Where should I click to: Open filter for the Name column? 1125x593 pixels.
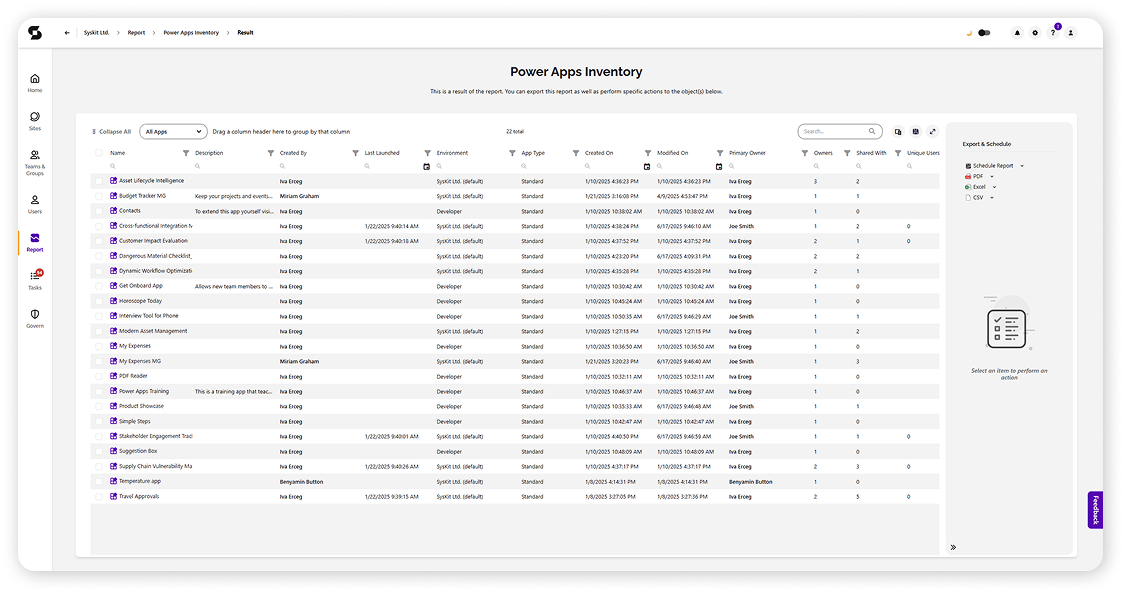[x=186, y=153]
